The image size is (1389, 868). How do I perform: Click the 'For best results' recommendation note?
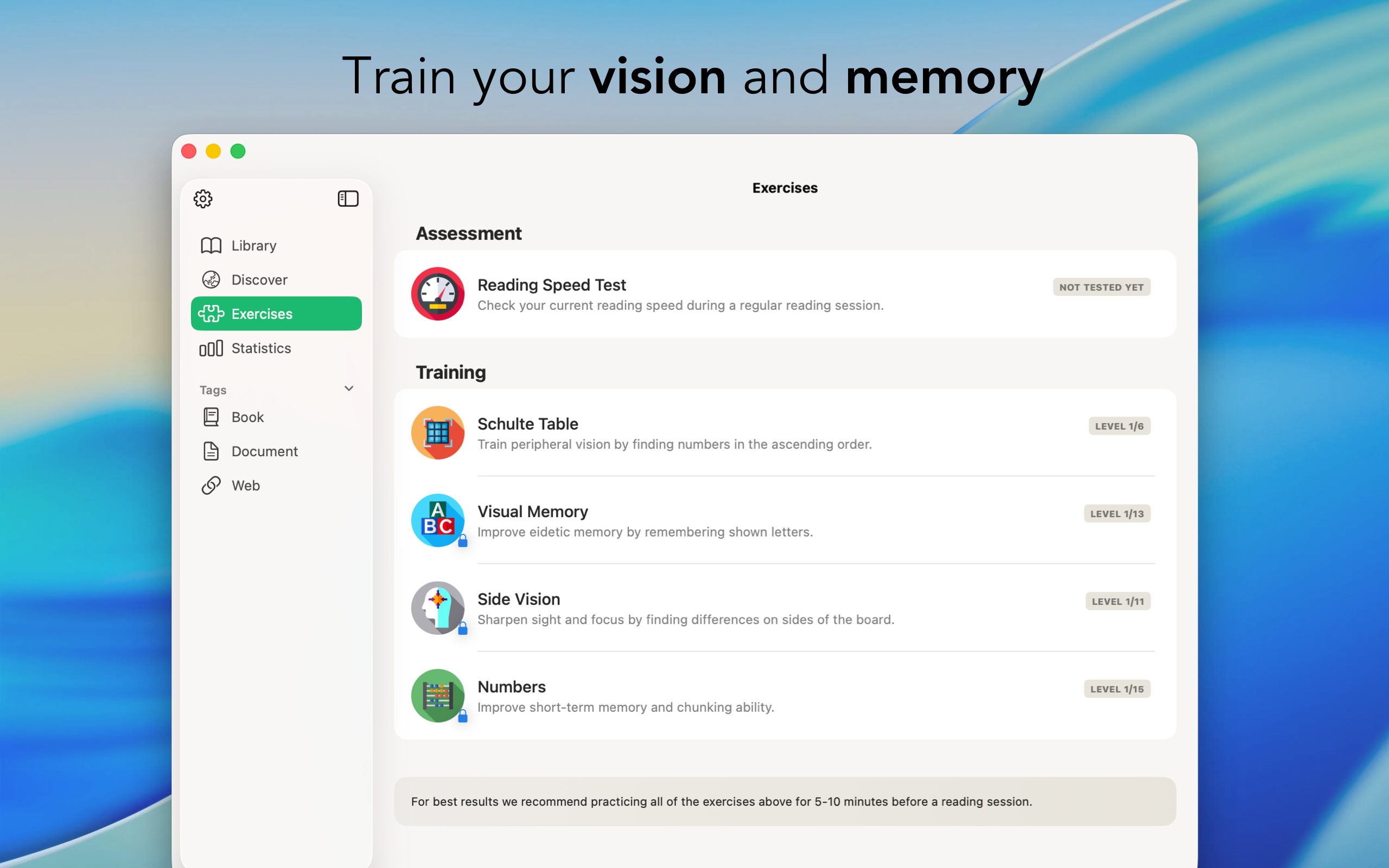coord(785,801)
